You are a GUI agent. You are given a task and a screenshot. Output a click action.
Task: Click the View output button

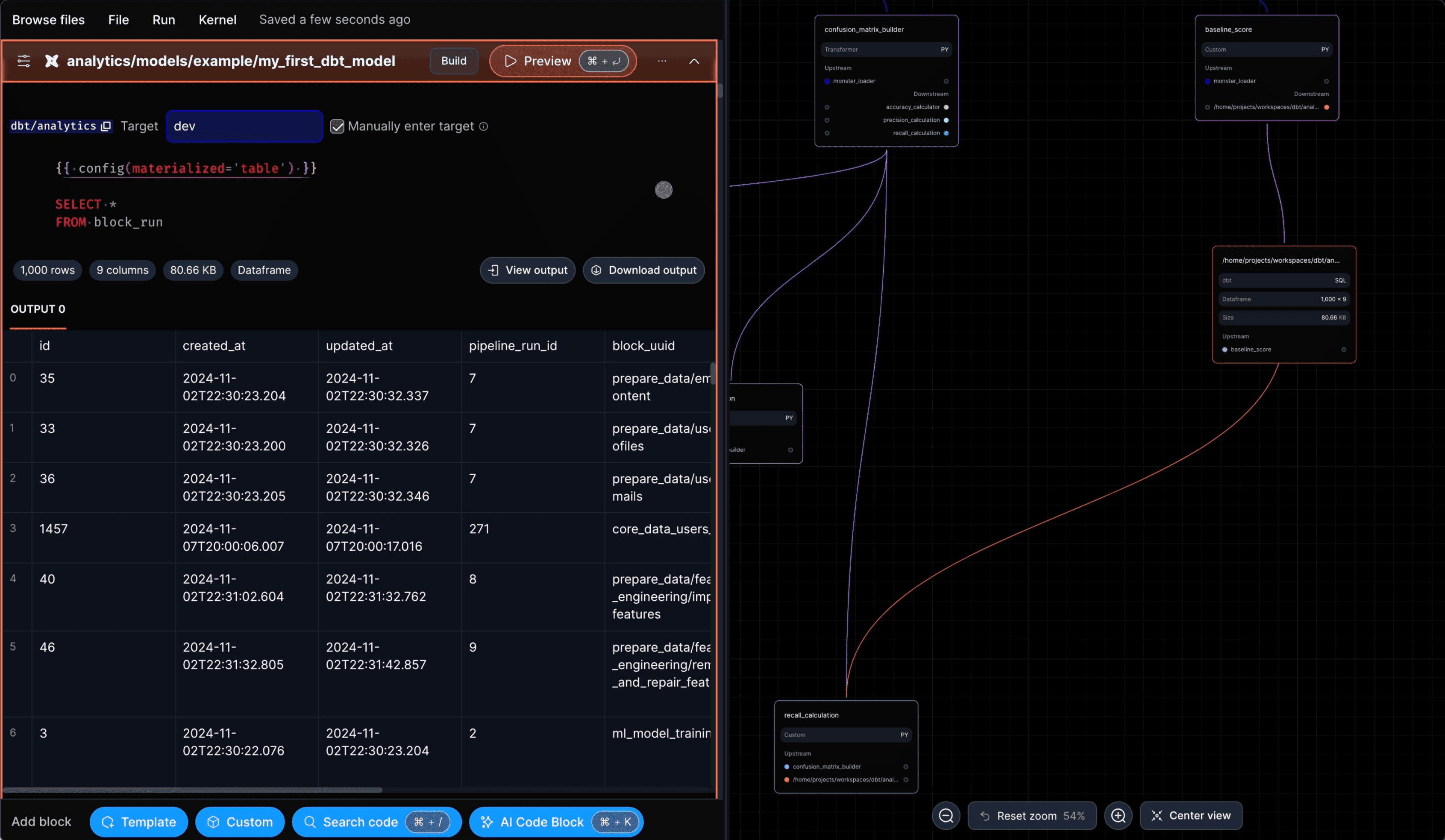(527, 270)
